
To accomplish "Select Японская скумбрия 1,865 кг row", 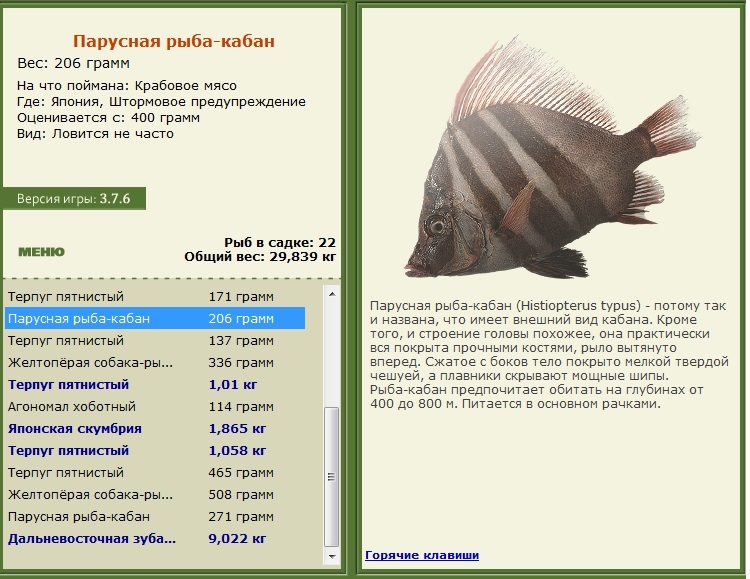I will click(x=155, y=429).
